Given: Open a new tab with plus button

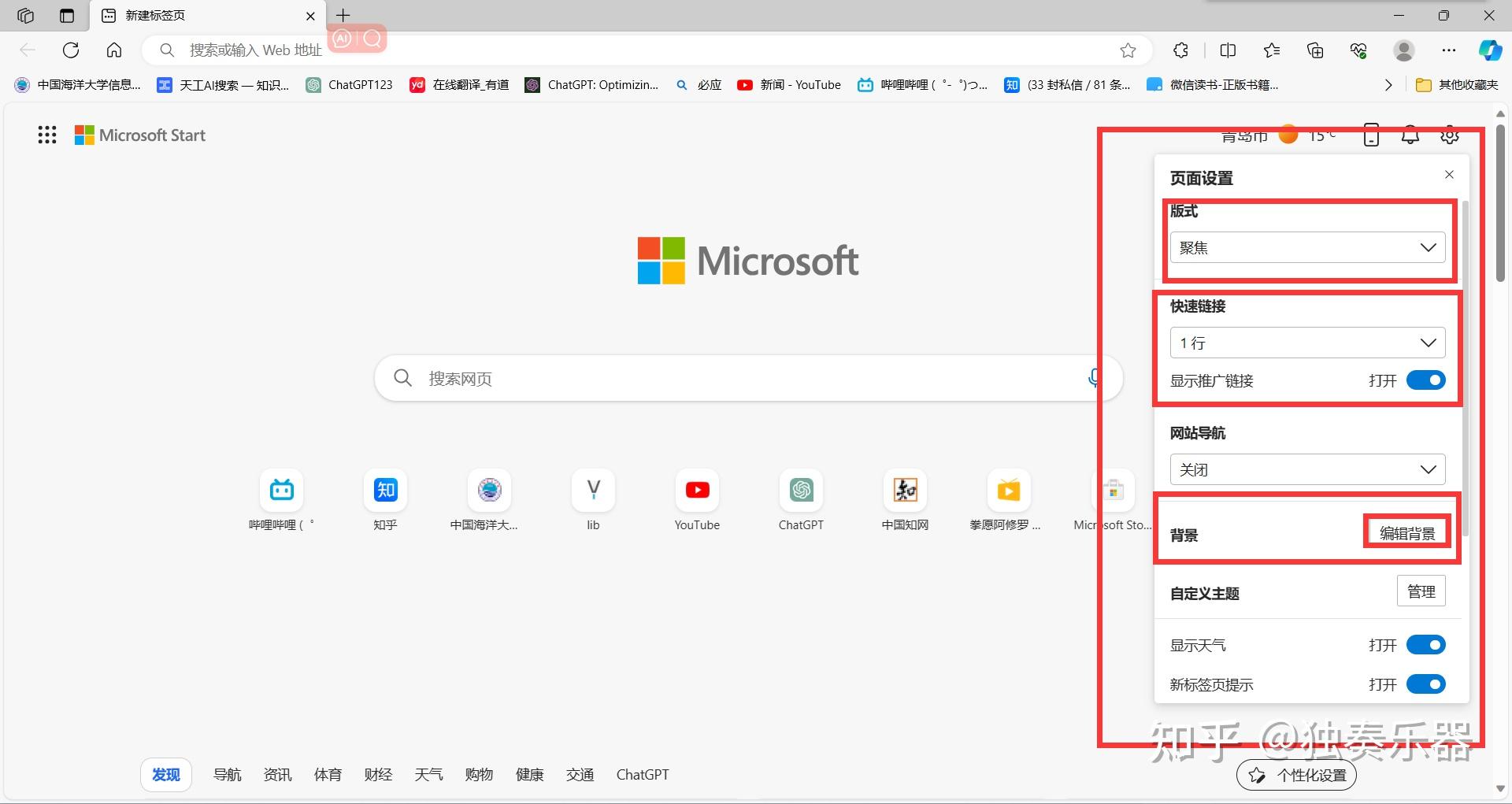Looking at the screenshot, I should (343, 16).
